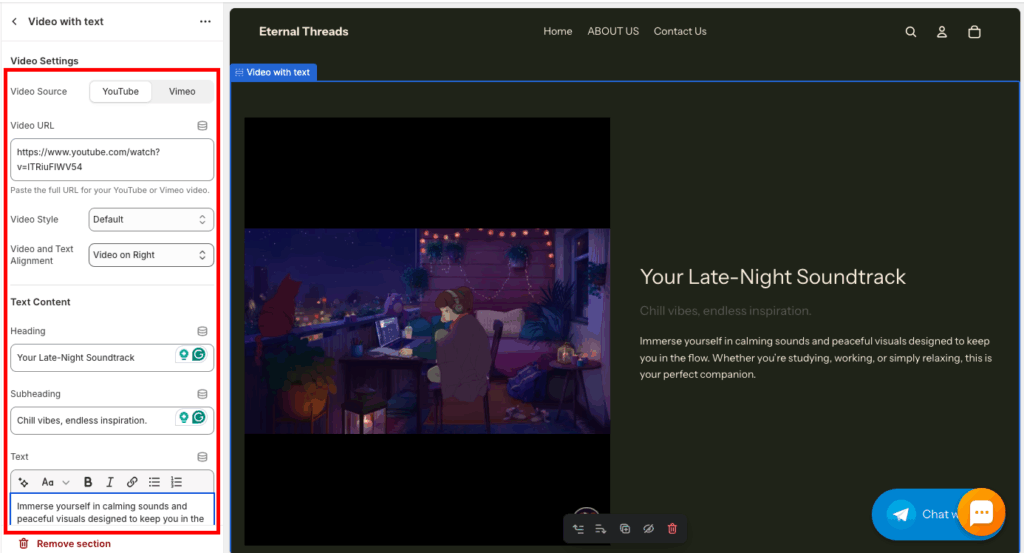Viewport: 1024px width, 553px height.
Task: Click Remove section
Action: coord(65,543)
